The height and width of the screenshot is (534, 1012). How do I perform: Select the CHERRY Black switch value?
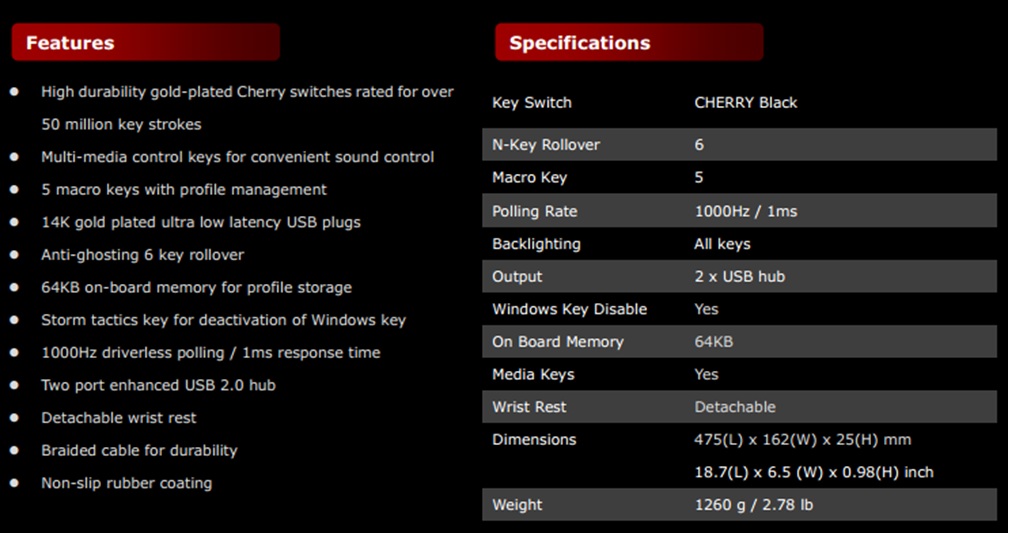pyautogui.click(x=746, y=103)
